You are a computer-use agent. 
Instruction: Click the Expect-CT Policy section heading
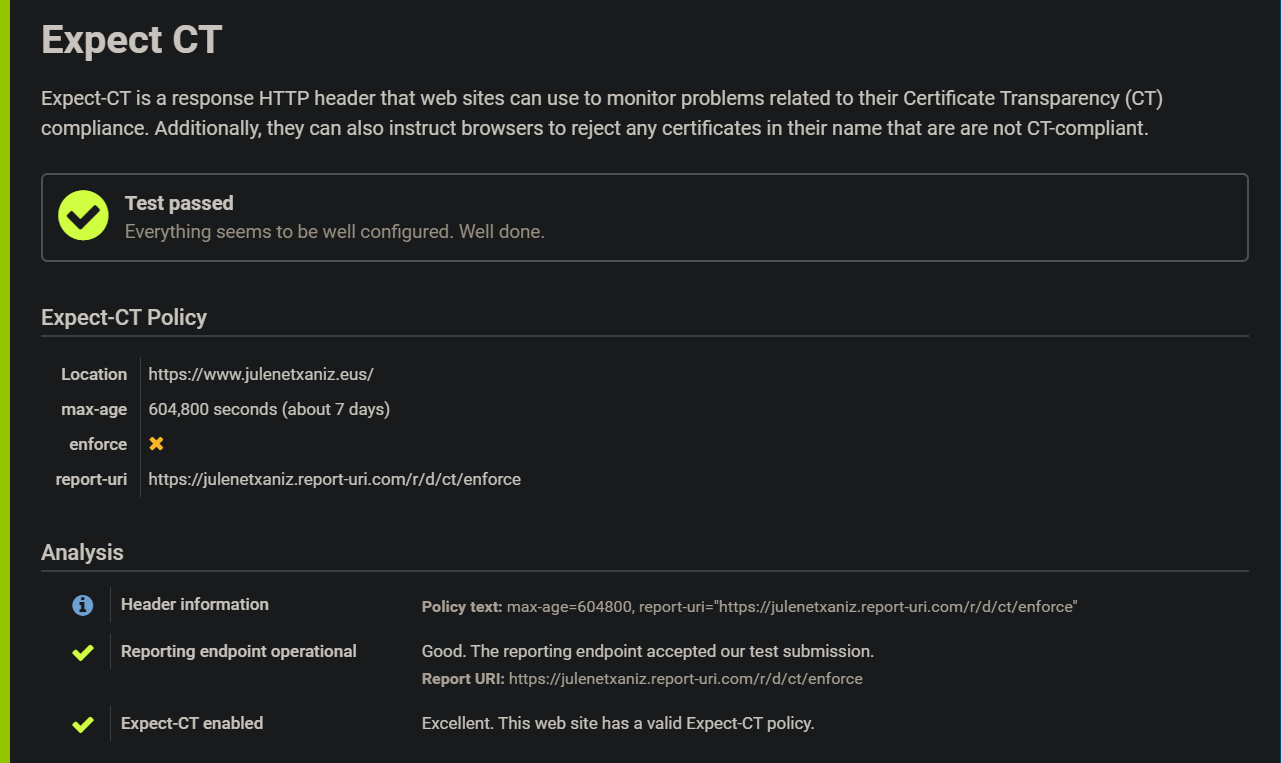coord(124,318)
